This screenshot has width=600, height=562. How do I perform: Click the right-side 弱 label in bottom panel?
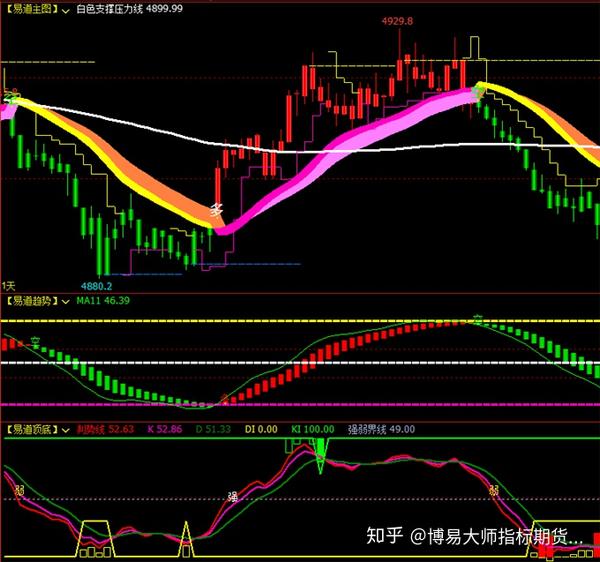pyautogui.click(x=494, y=490)
